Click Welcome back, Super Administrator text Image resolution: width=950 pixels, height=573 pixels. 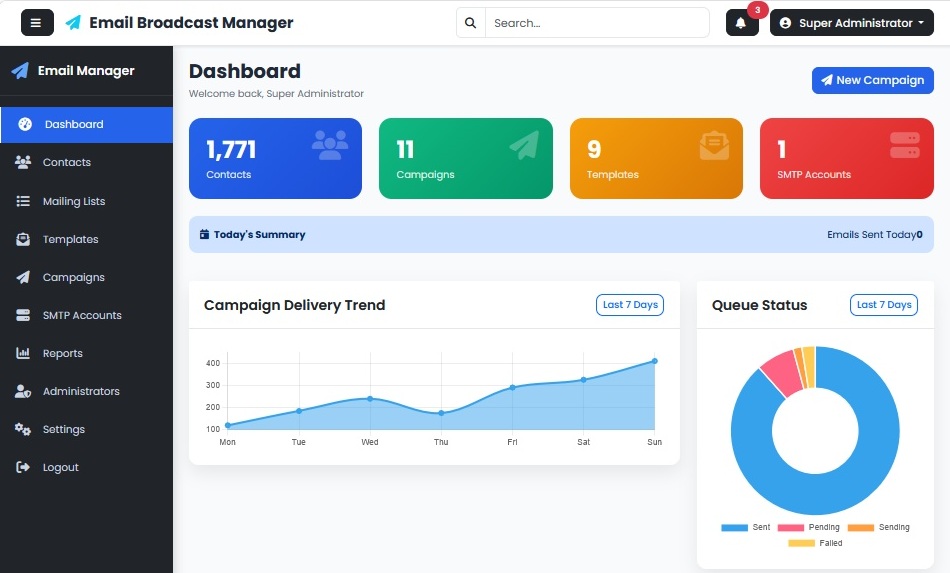point(276,93)
